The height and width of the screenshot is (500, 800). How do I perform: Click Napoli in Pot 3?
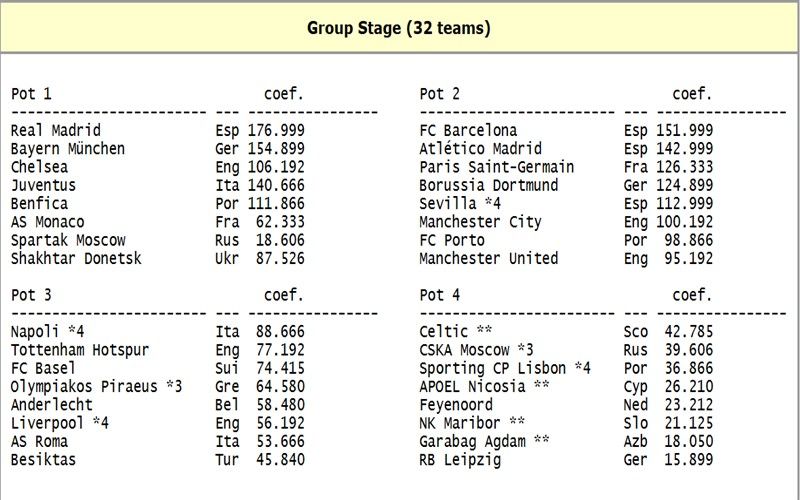[35, 332]
